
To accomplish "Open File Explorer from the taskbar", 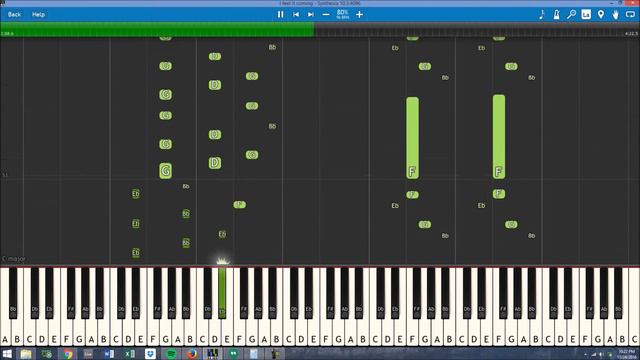I will 26,354.
